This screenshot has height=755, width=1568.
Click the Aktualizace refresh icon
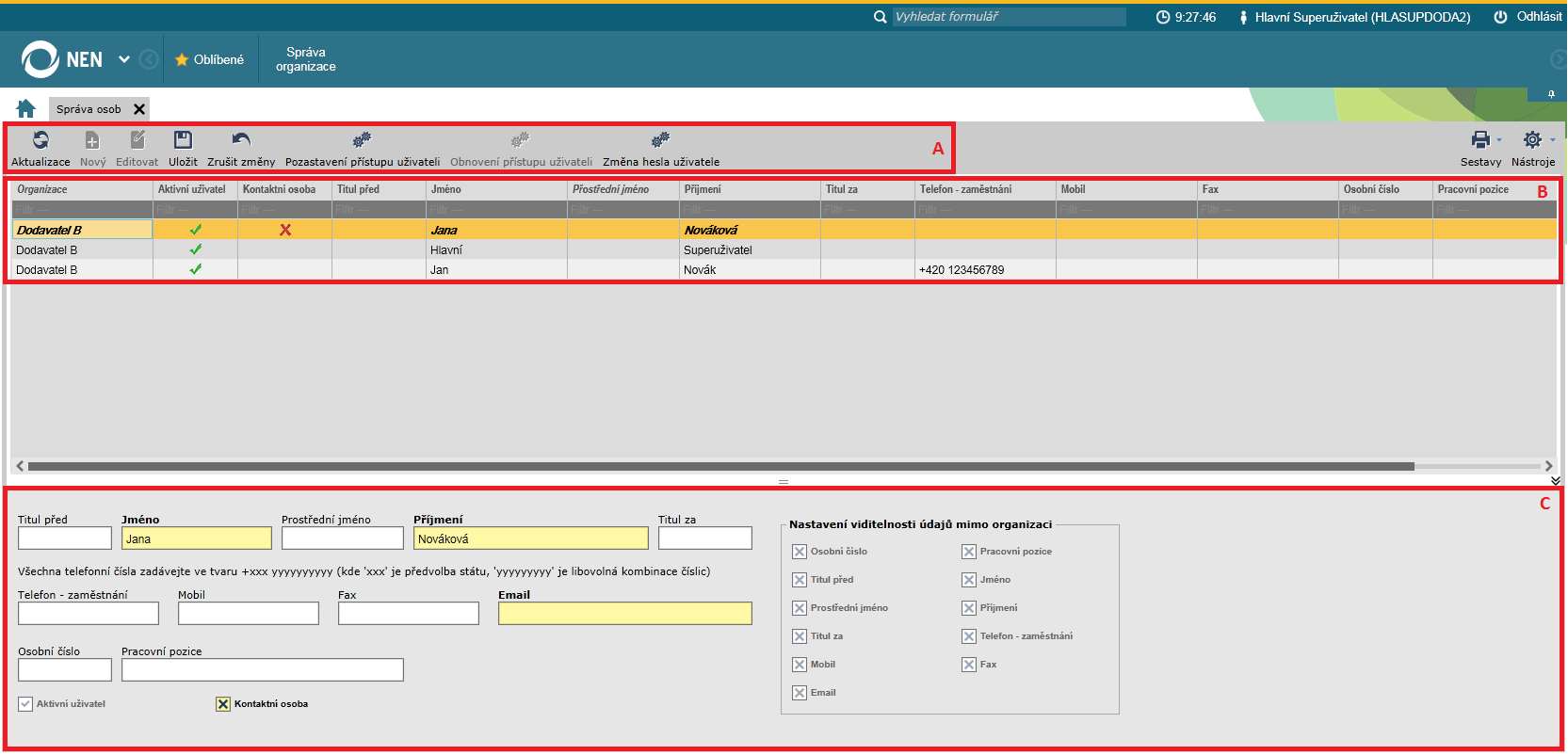[40, 140]
